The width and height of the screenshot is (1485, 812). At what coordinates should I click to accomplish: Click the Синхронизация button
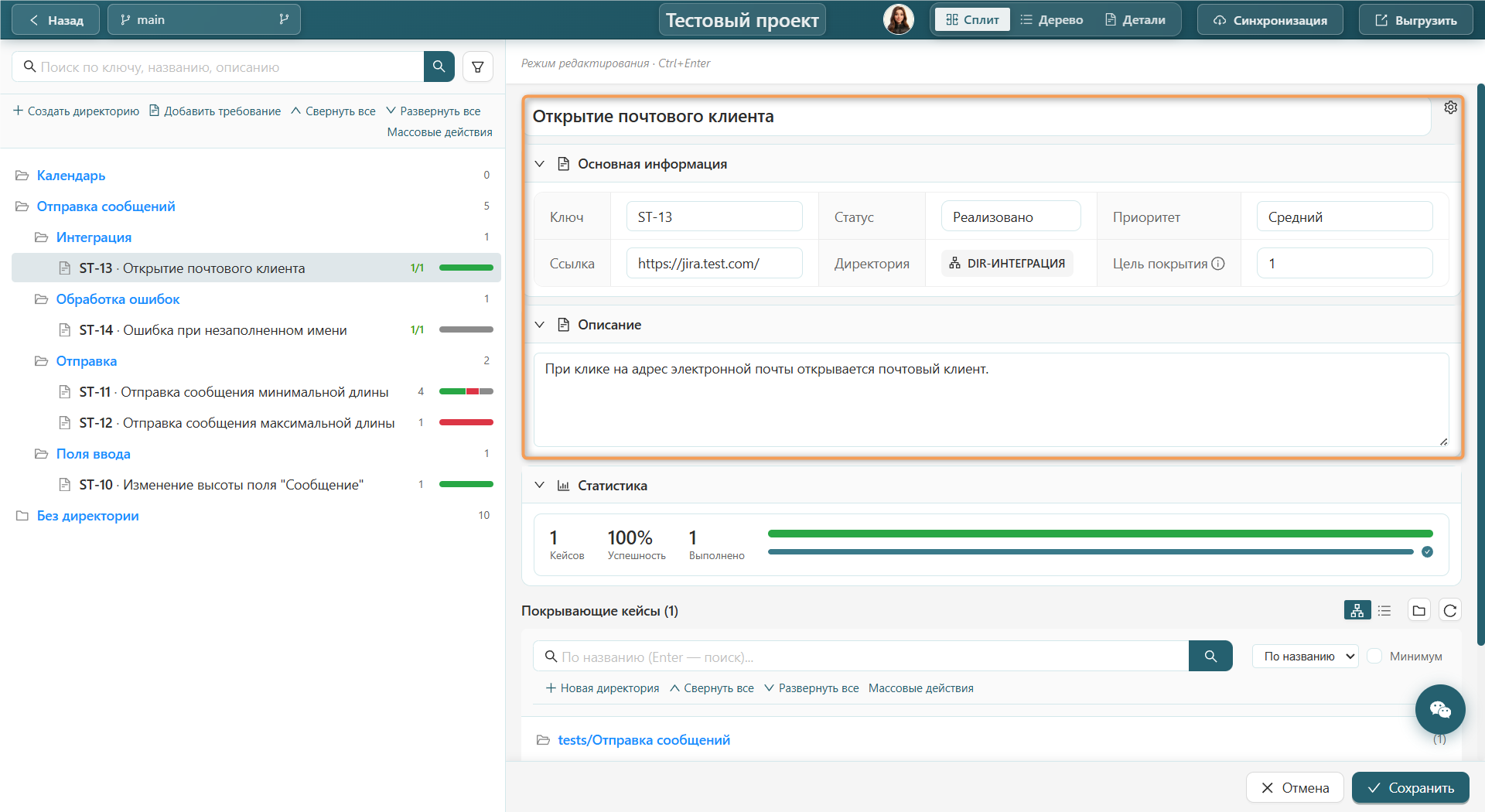1270,20
